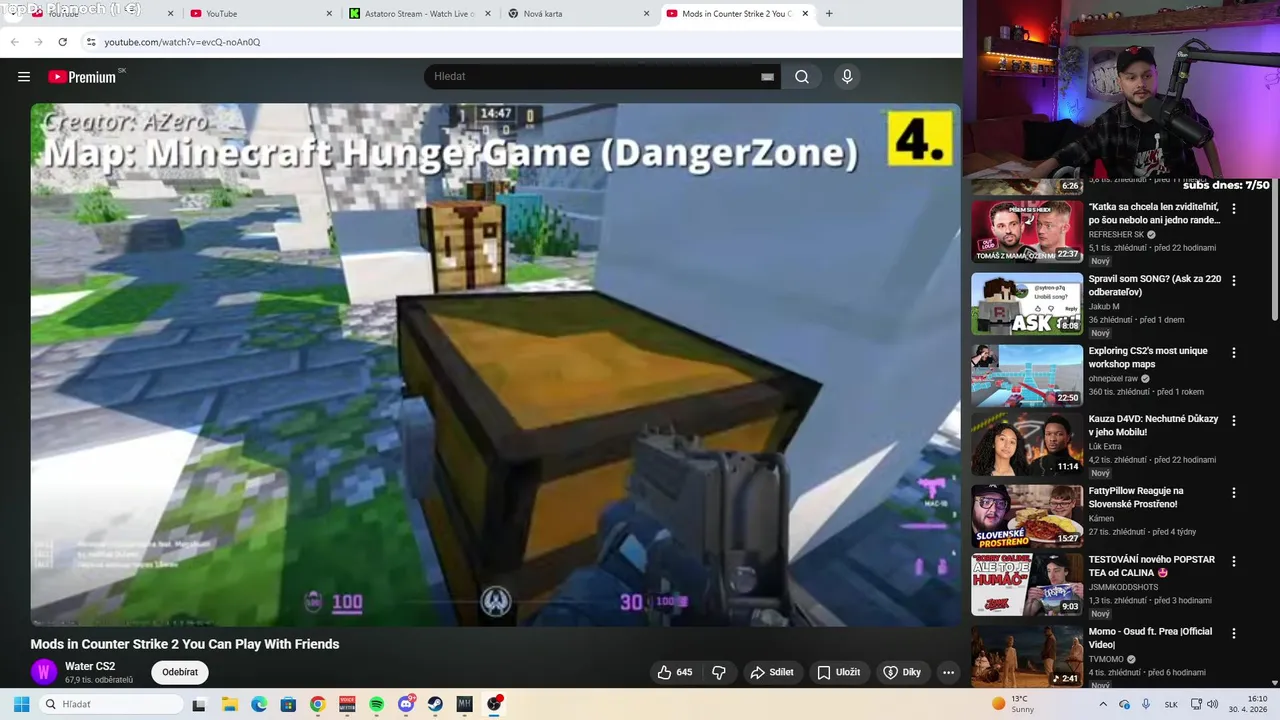The width and height of the screenshot is (1280, 720).
Task: Open the YouTube hamburger guide menu
Action: point(24,77)
